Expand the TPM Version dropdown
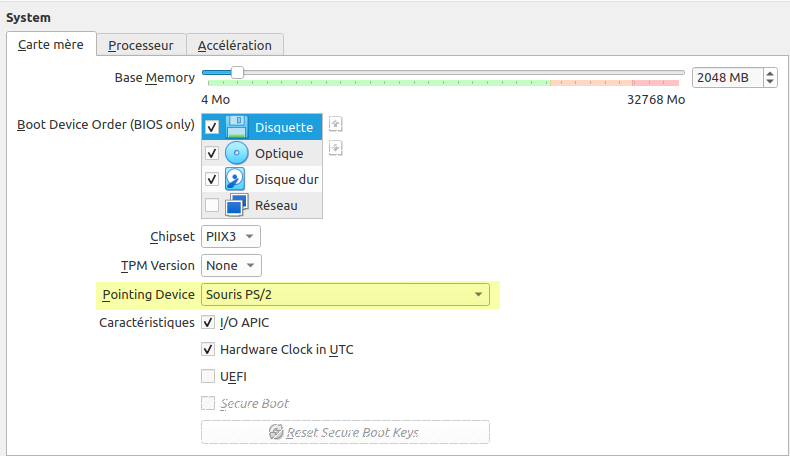This screenshot has height=456, width=790. (x=231, y=266)
